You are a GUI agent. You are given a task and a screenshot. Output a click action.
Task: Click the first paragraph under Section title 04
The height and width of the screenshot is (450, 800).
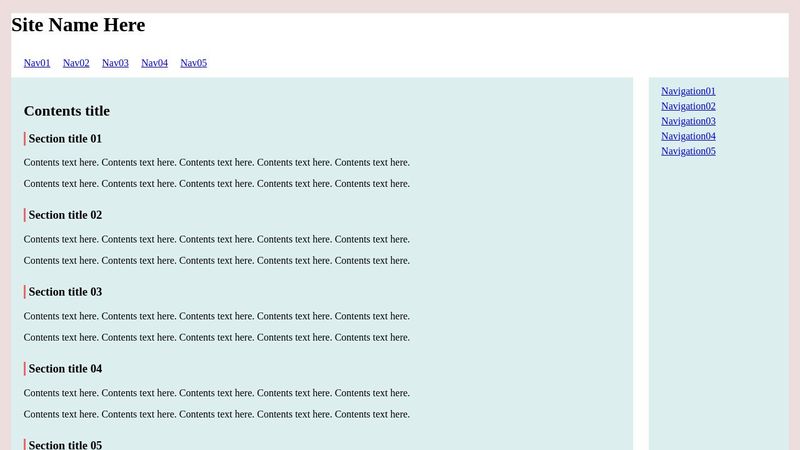[216, 393]
